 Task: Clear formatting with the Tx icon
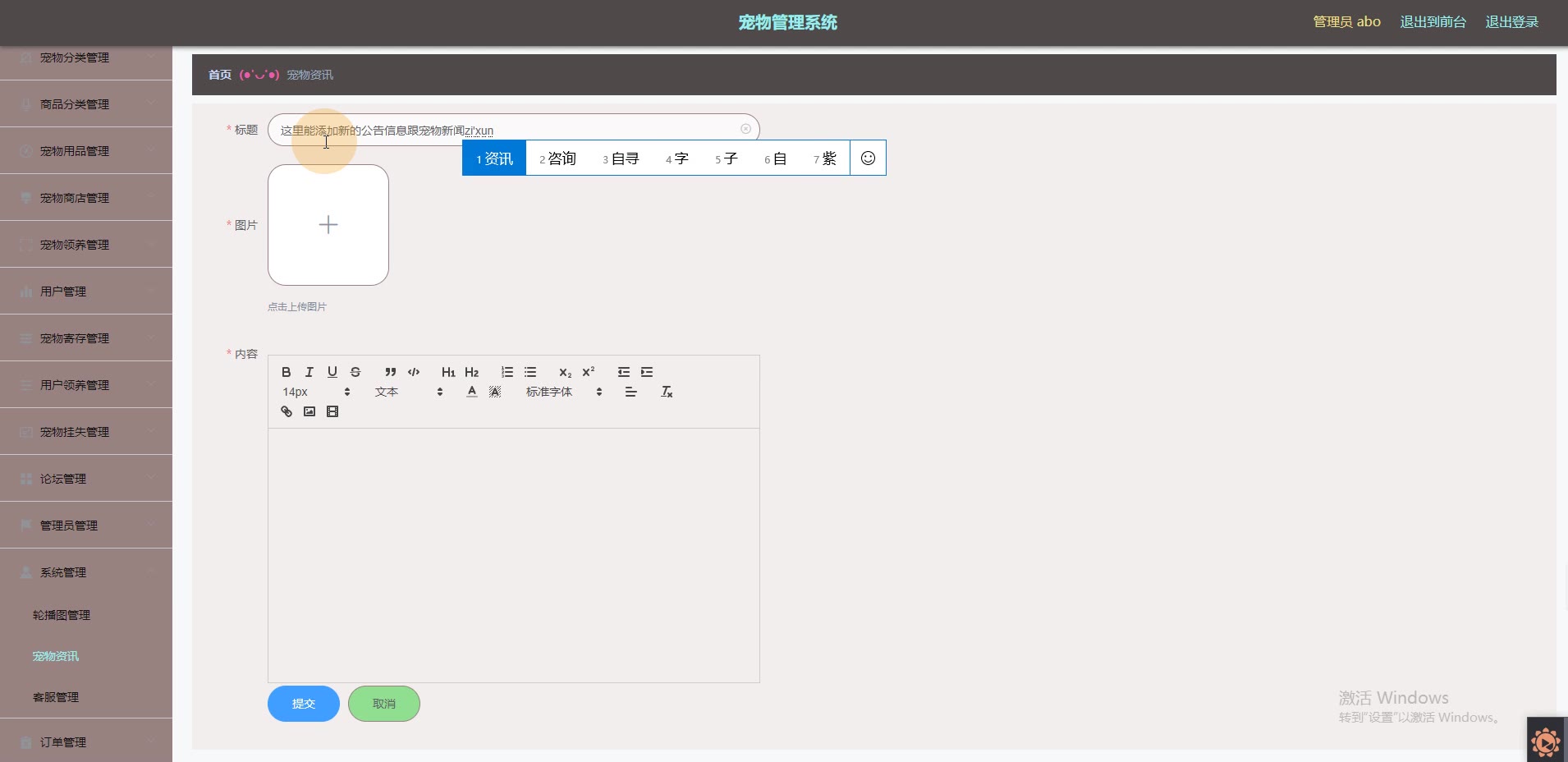point(667,392)
